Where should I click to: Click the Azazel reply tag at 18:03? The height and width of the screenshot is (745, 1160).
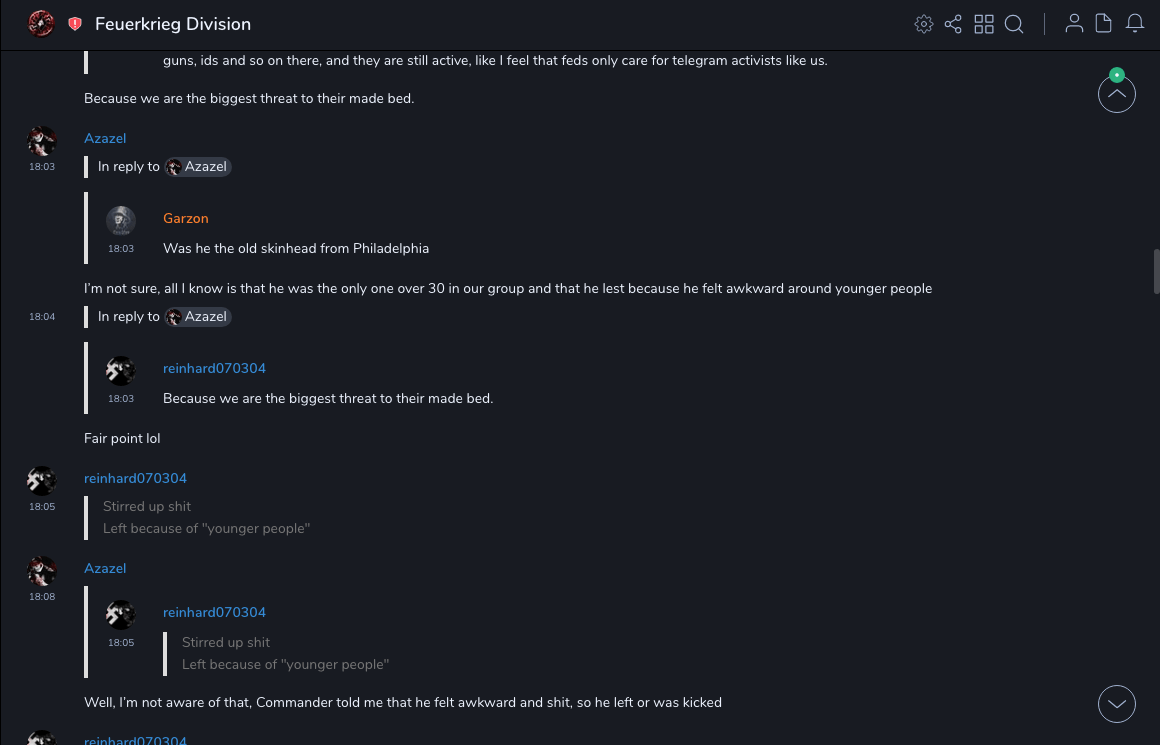198,167
